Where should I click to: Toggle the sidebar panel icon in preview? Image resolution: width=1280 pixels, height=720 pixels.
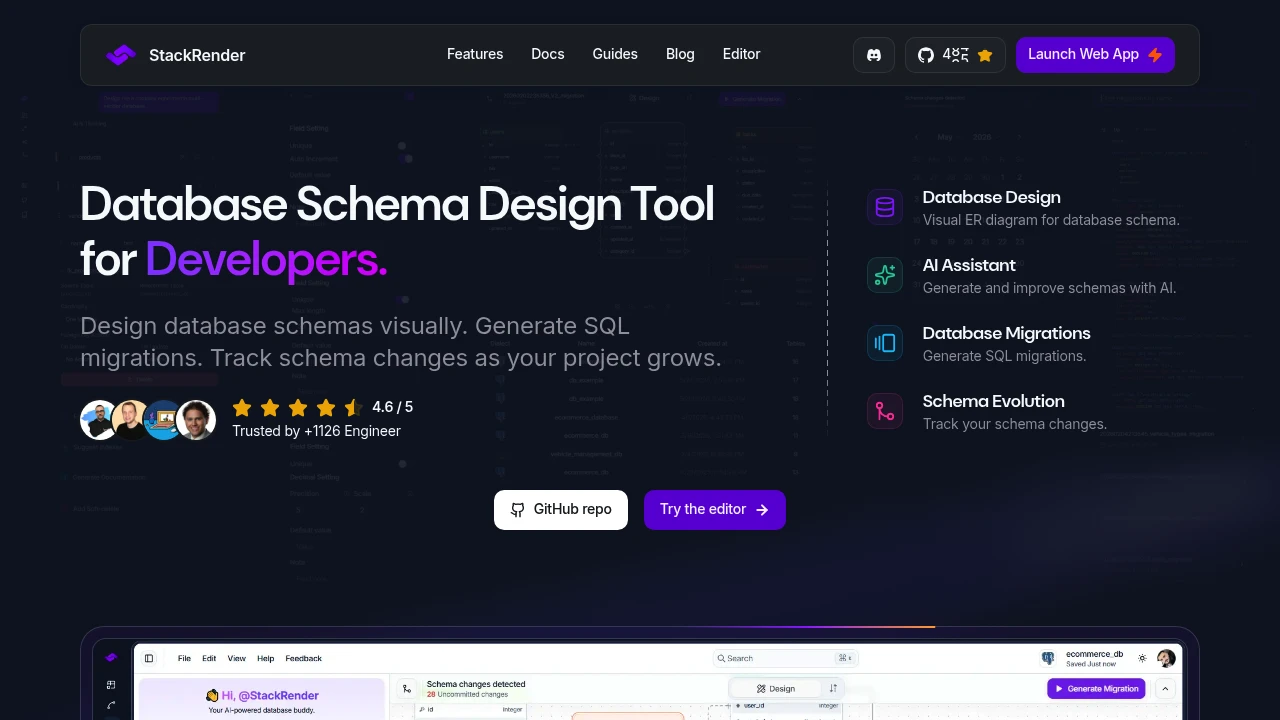click(149, 658)
